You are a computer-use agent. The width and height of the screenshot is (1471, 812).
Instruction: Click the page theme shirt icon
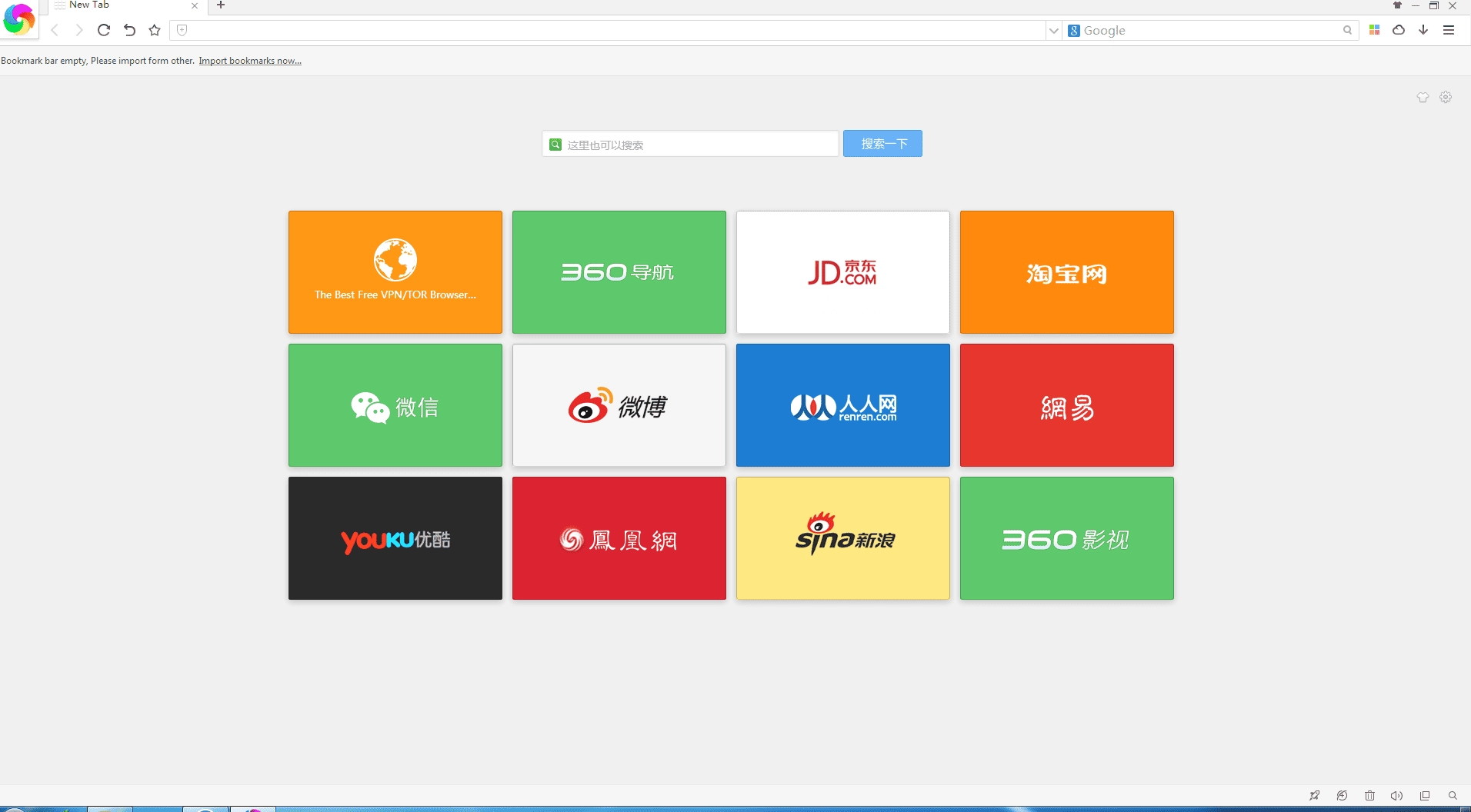pos(1423,97)
